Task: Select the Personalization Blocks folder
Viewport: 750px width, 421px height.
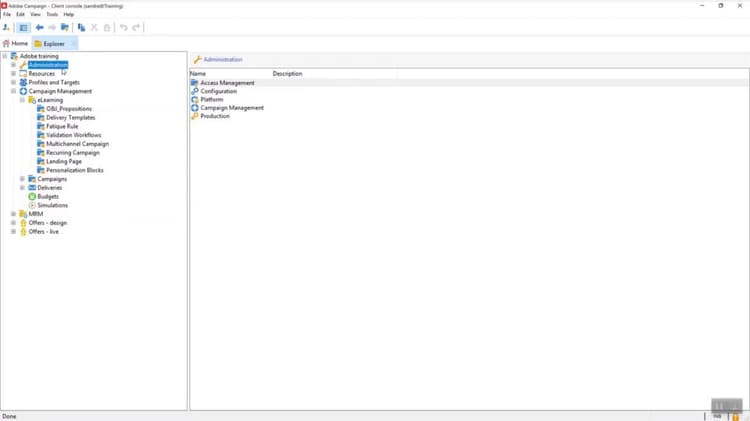Action: (75, 170)
